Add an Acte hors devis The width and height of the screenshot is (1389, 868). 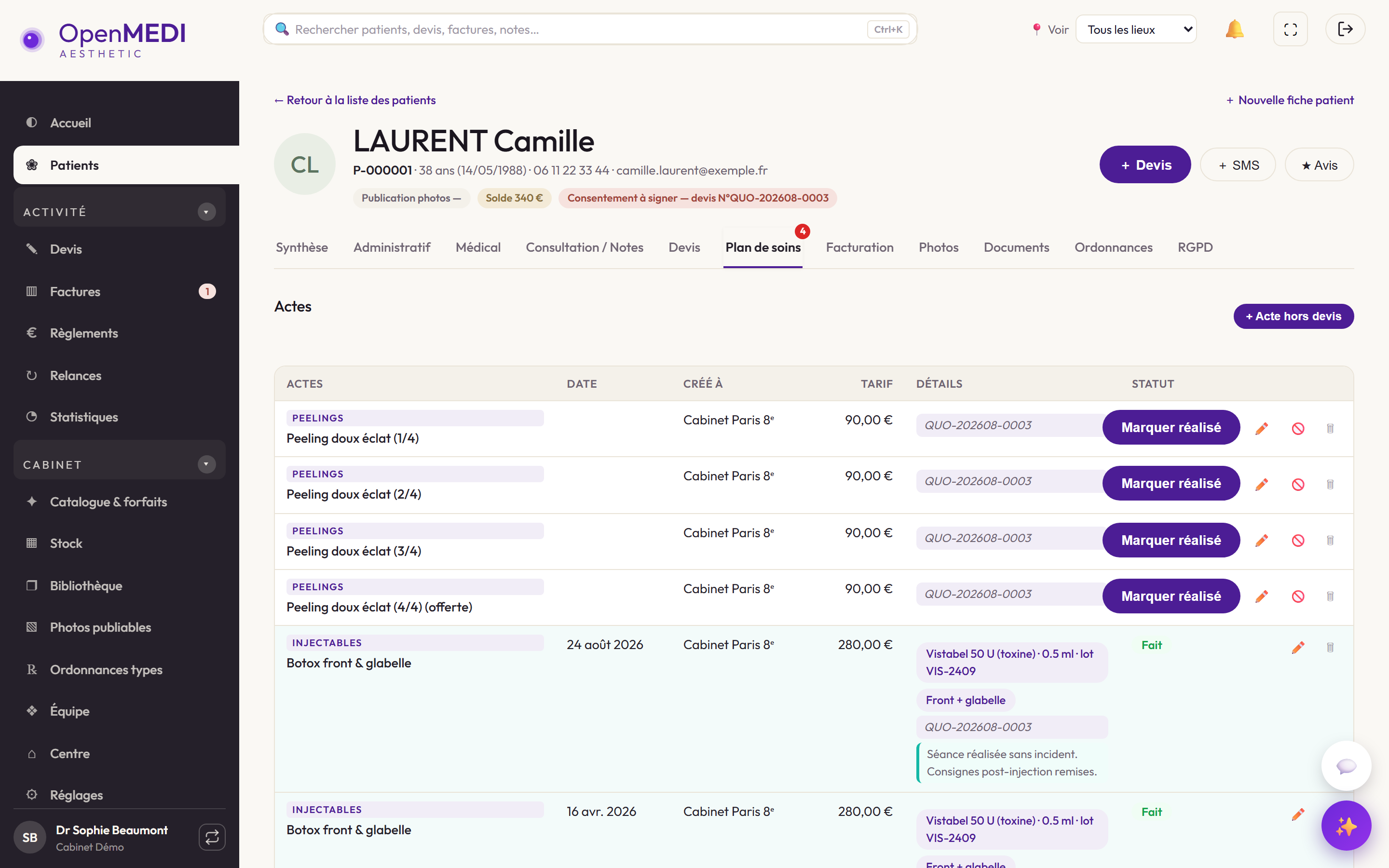[x=1293, y=316]
